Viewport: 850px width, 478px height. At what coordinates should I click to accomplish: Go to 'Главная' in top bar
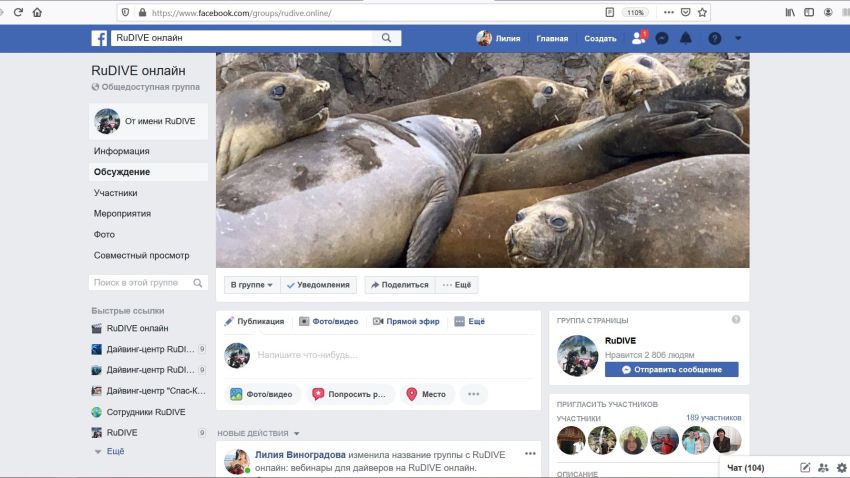click(552, 38)
